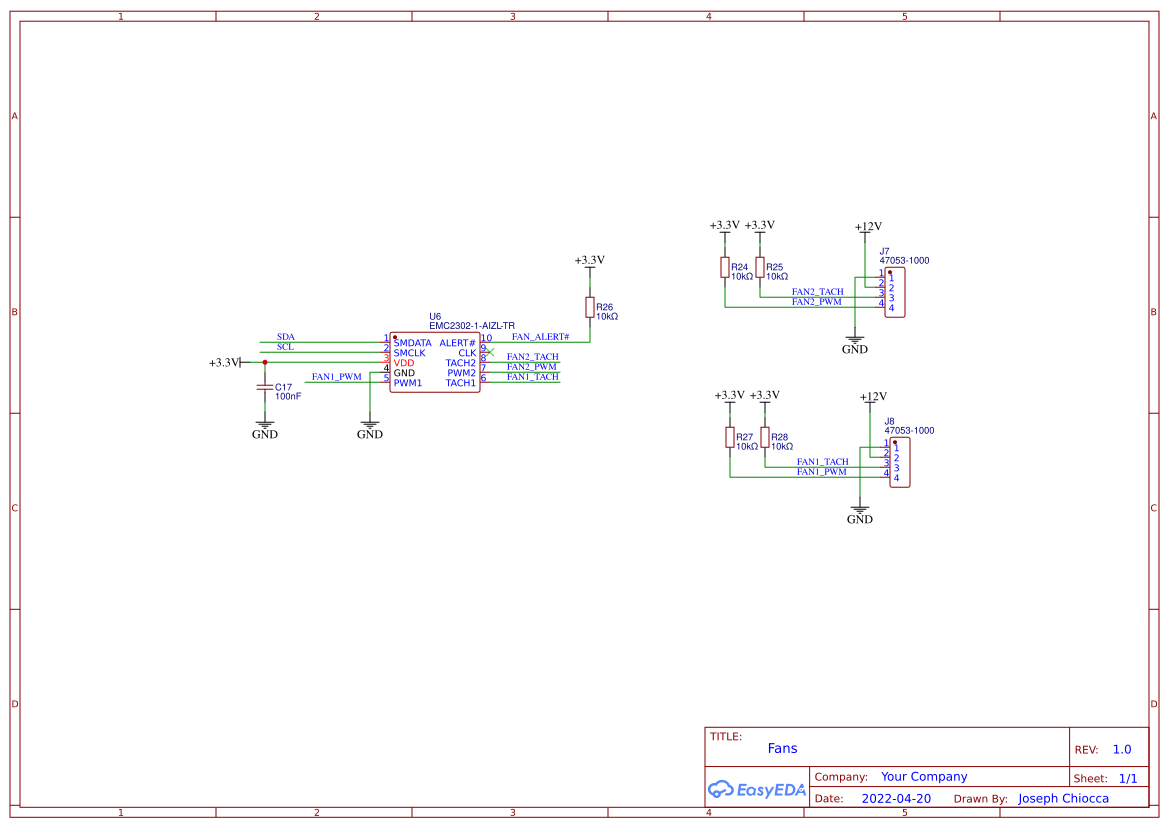Click the Joseph Chiocca drawn-by field
The image size is (1169, 829).
pyautogui.click(x=1062, y=798)
